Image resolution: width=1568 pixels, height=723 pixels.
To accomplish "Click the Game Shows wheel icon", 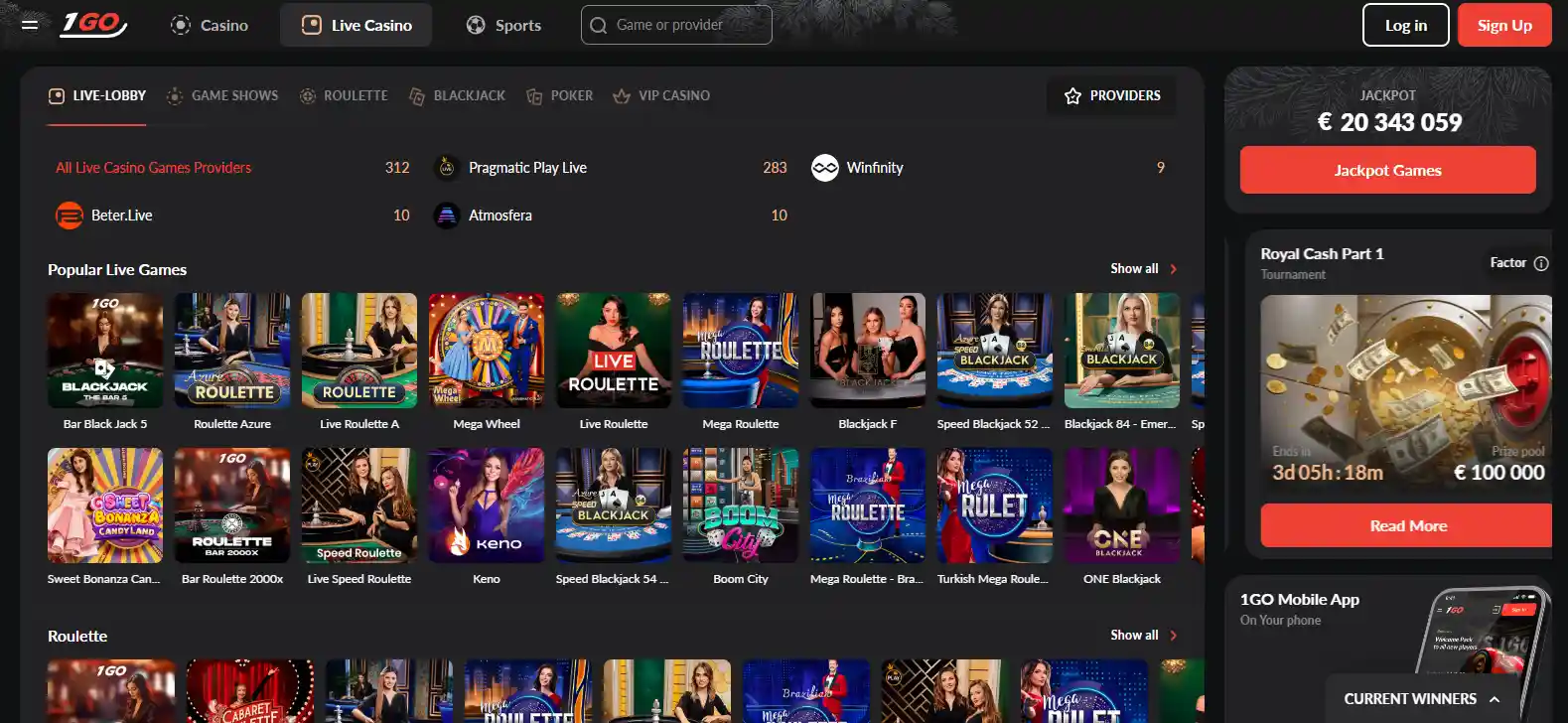I will [x=175, y=96].
